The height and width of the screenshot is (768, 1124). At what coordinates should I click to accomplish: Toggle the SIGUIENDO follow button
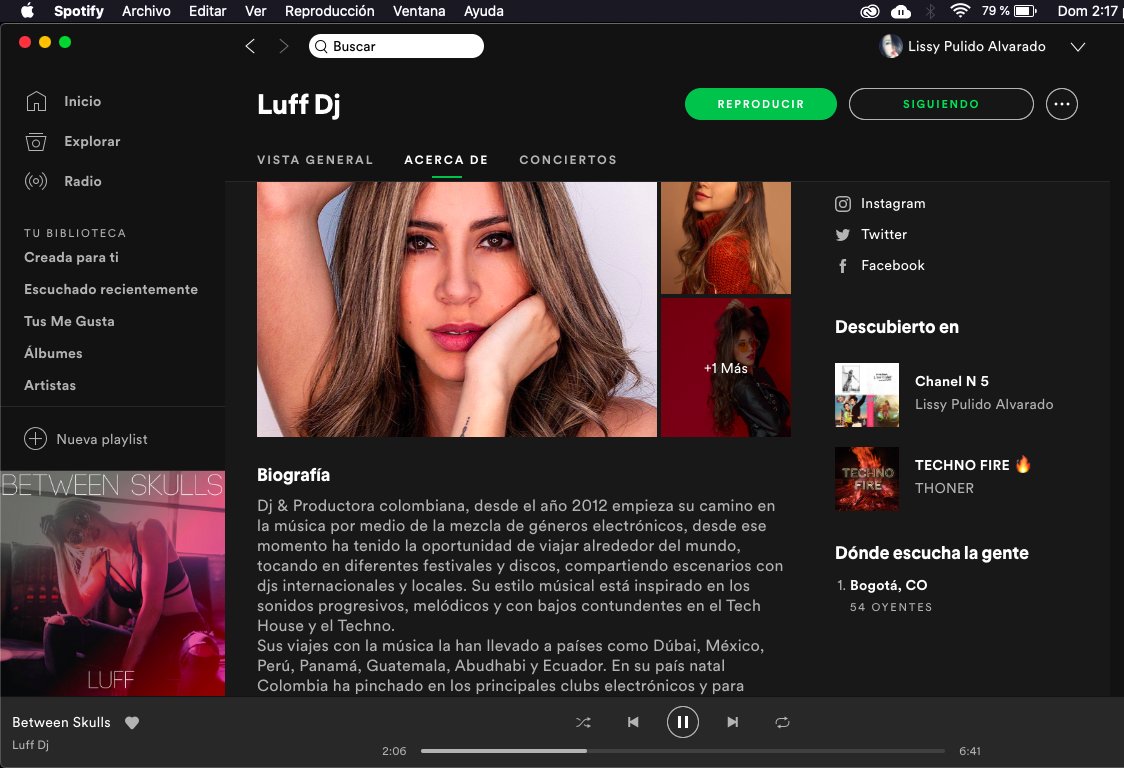coord(941,104)
